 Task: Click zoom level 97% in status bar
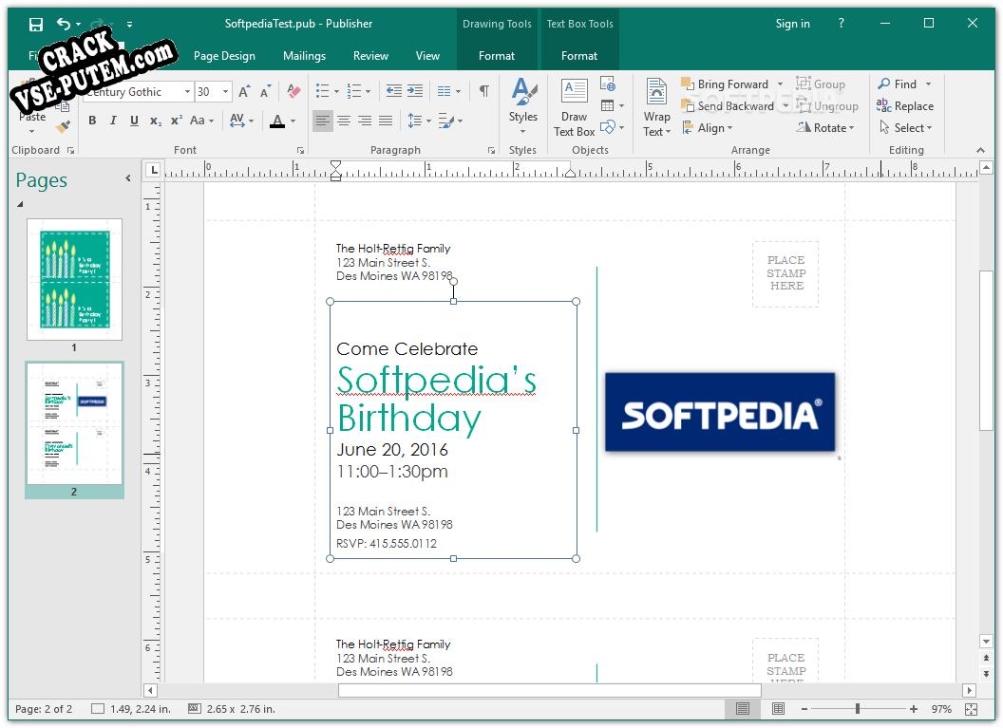[x=942, y=709]
